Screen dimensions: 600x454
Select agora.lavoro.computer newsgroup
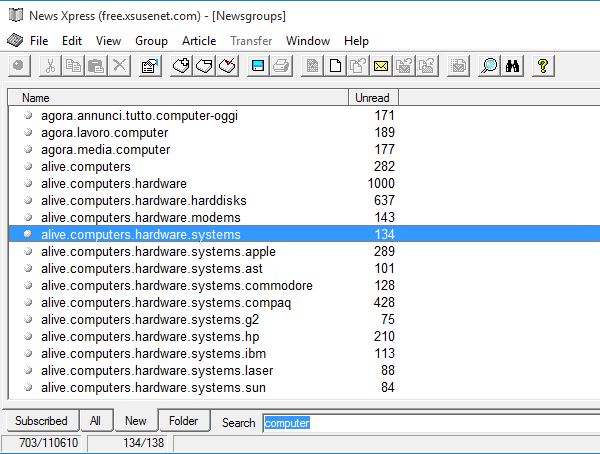coord(304,132)
